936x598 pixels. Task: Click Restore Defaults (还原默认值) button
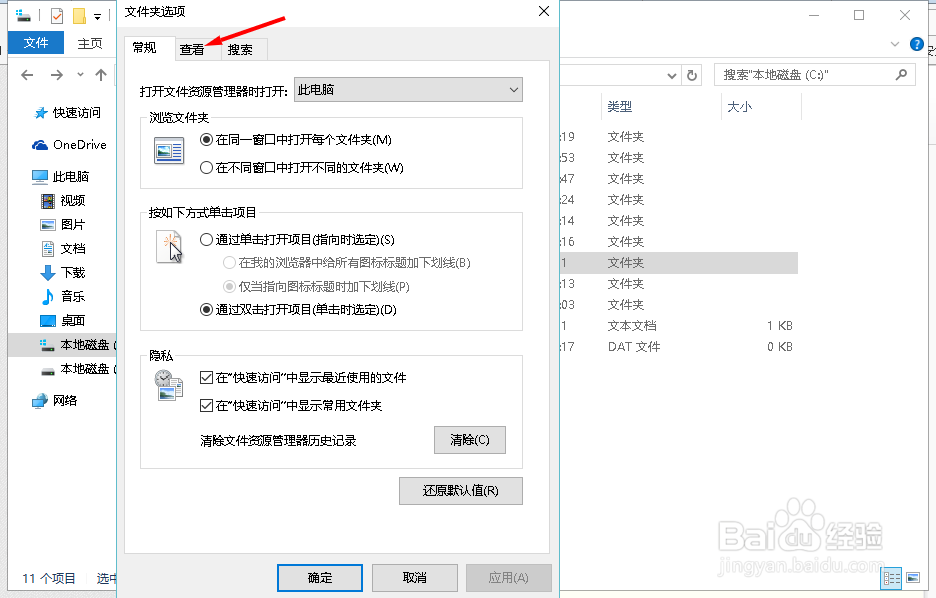tap(461, 491)
